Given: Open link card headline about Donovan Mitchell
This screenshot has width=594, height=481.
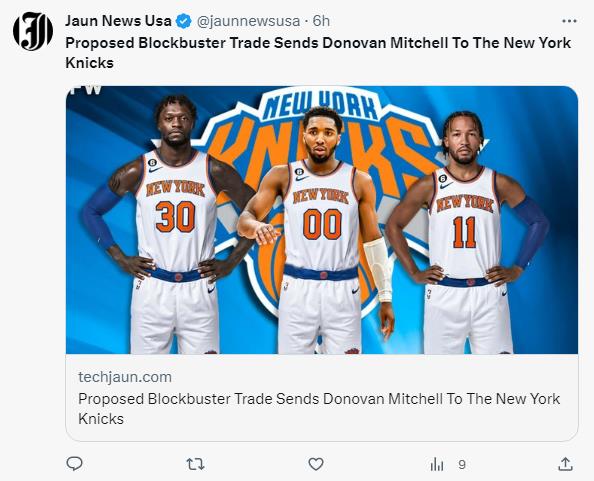Looking at the screenshot, I should coord(319,409).
